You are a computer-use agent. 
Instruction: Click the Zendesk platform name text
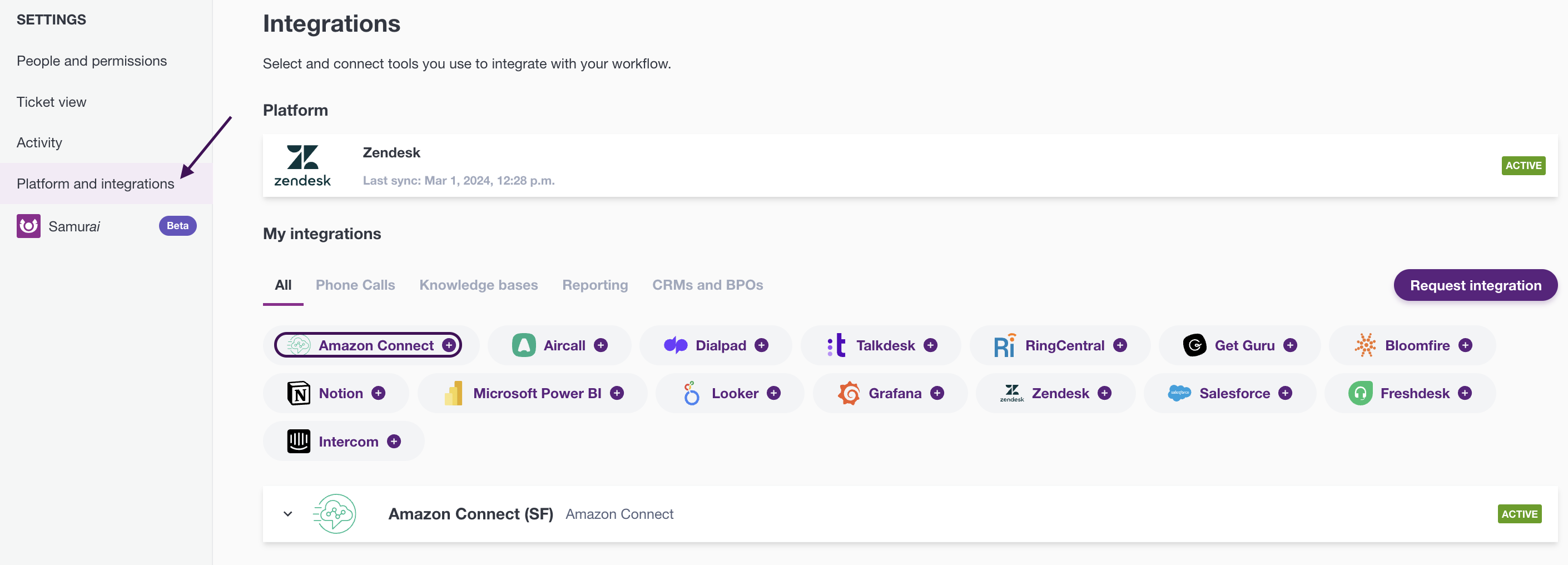click(x=391, y=152)
